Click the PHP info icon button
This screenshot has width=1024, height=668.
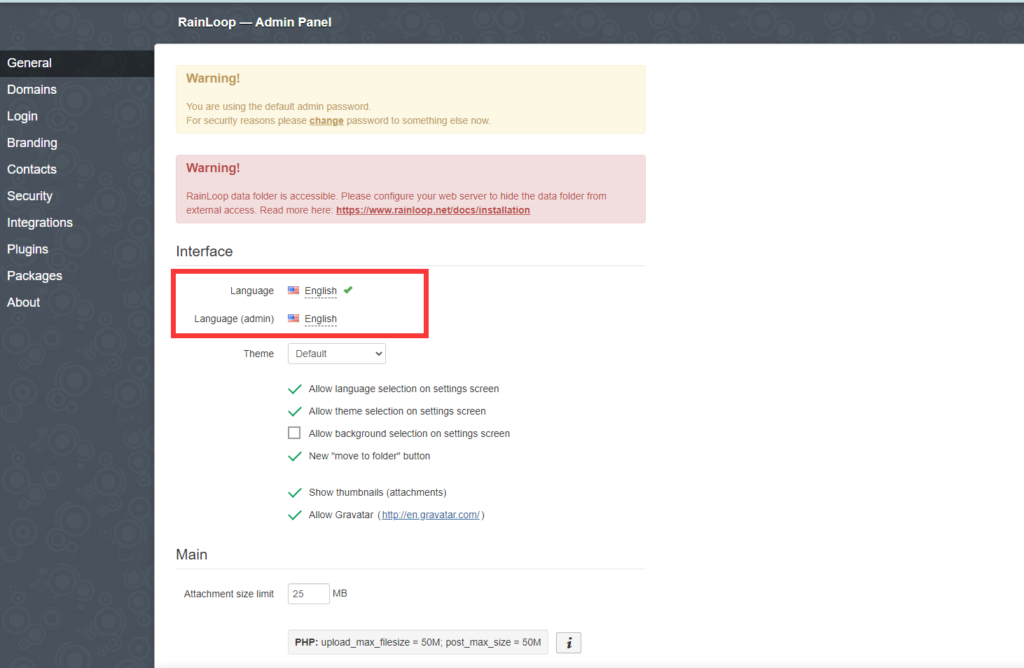point(568,643)
